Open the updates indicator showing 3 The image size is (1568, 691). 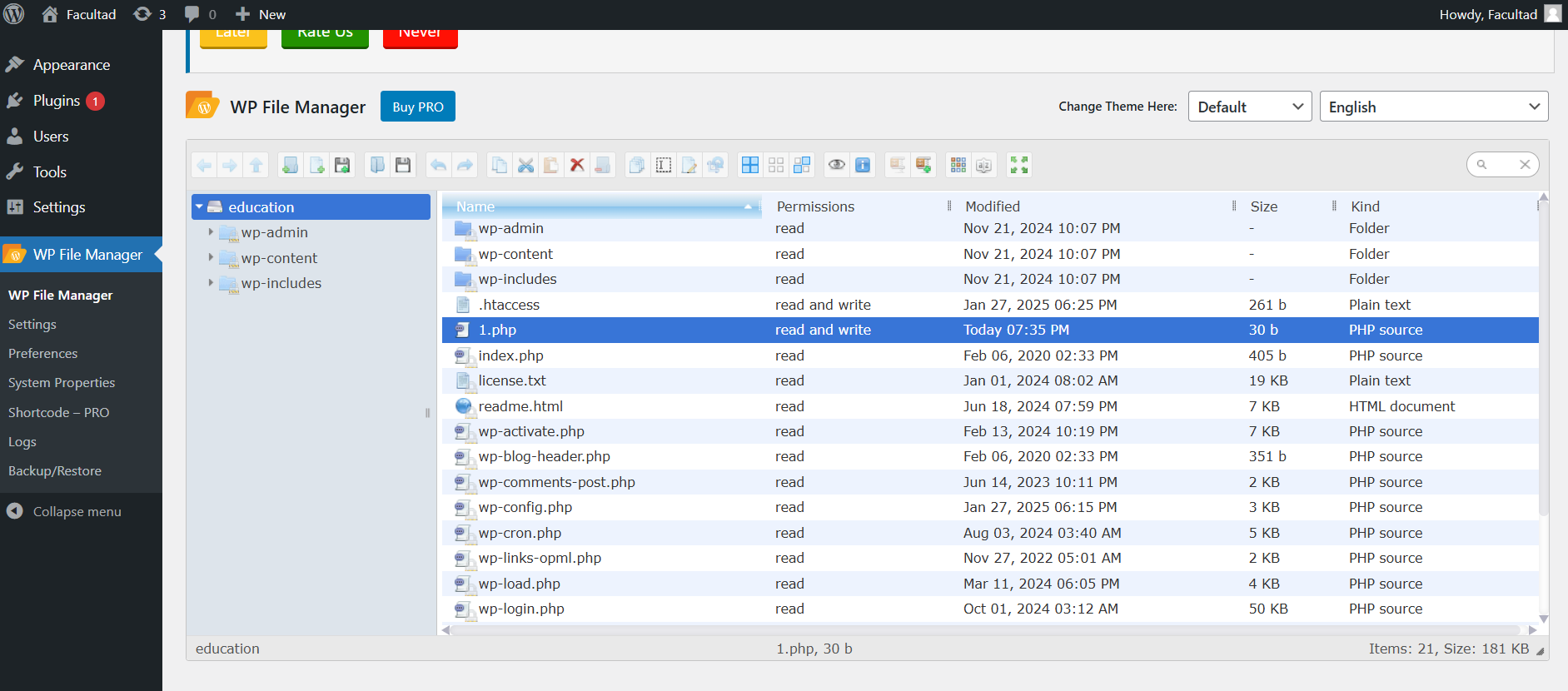tap(150, 14)
